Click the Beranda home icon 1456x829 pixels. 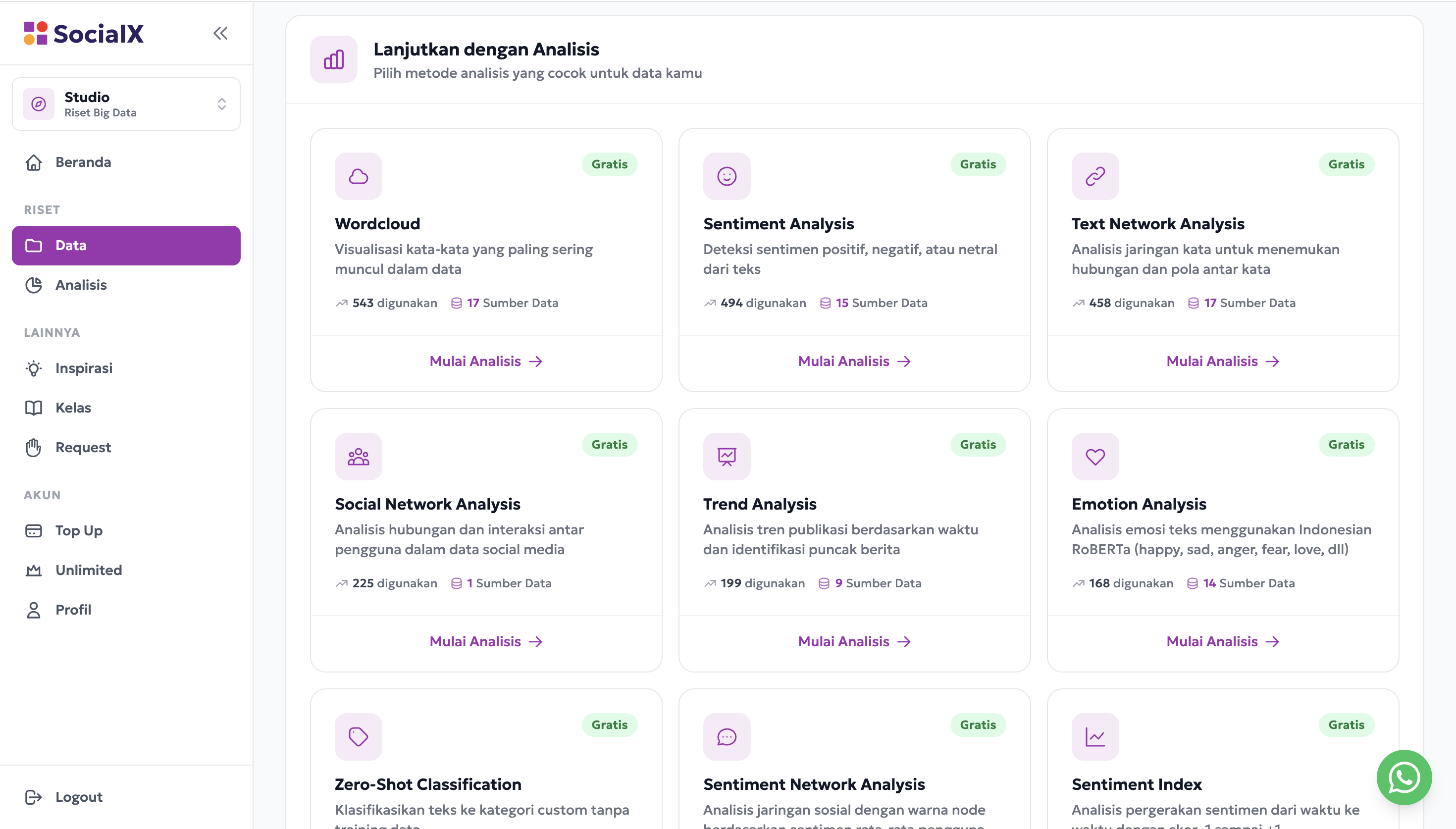[34, 162]
